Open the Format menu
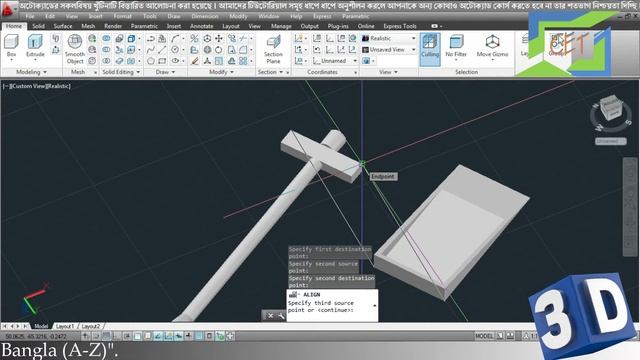The width and height of the screenshot is (640, 360). point(122,16)
